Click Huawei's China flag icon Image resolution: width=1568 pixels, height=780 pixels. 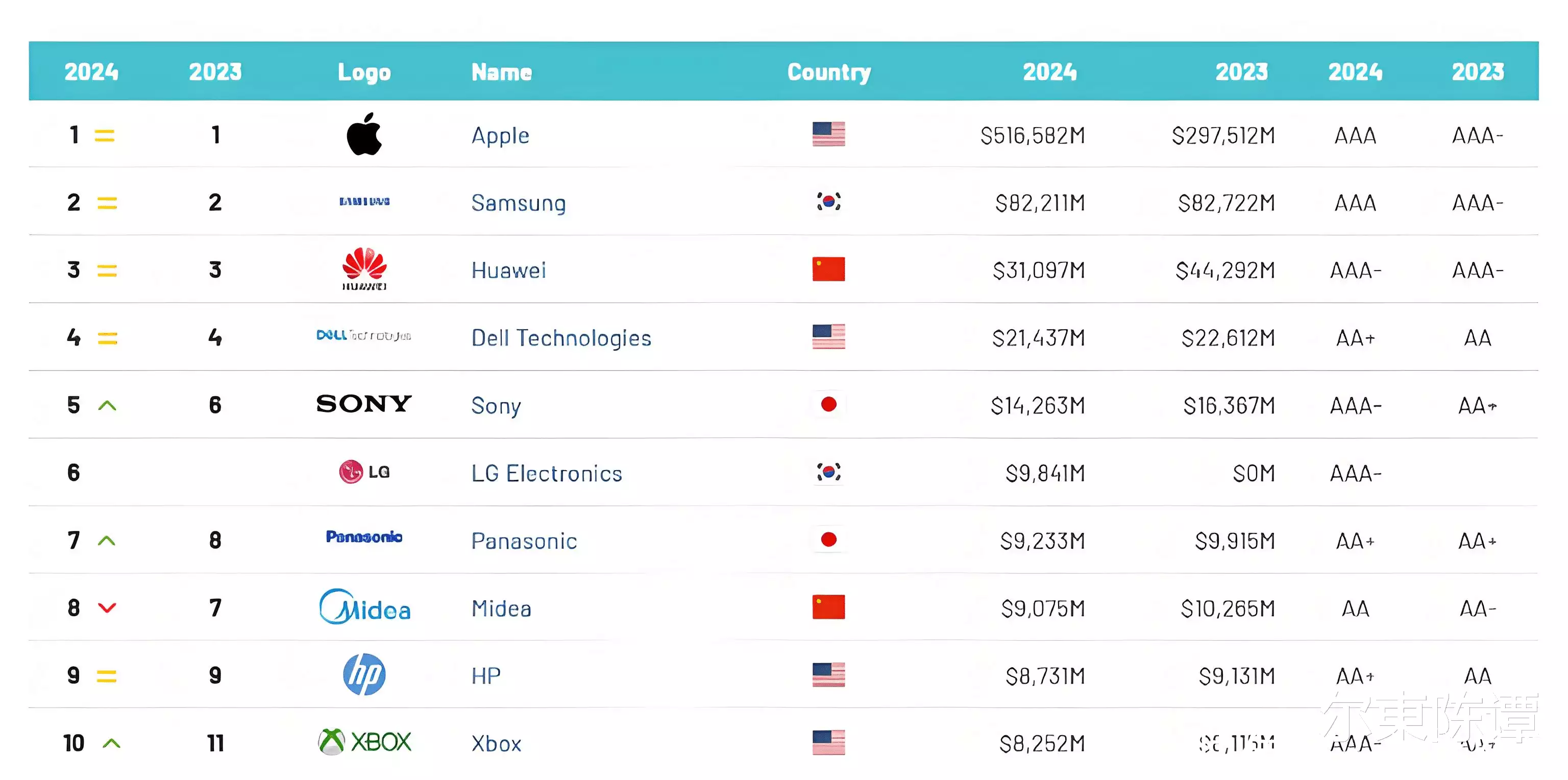(x=828, y=269)
